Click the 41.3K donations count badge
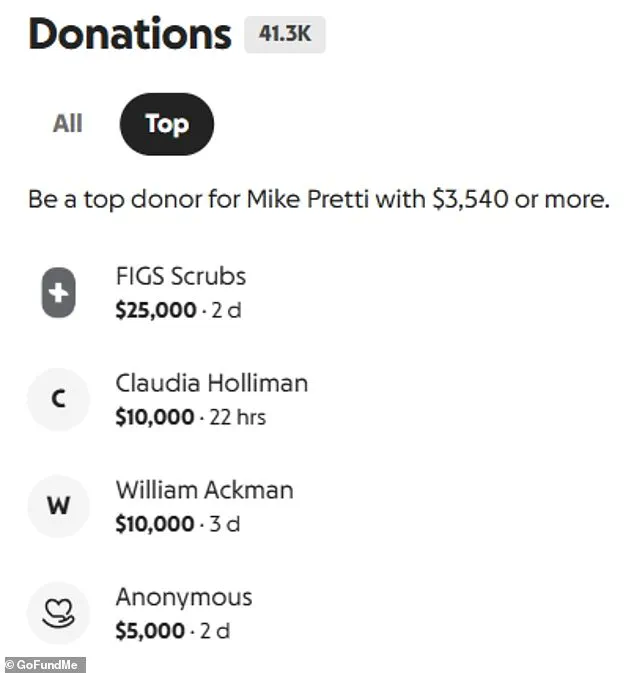 coord(285,35)
